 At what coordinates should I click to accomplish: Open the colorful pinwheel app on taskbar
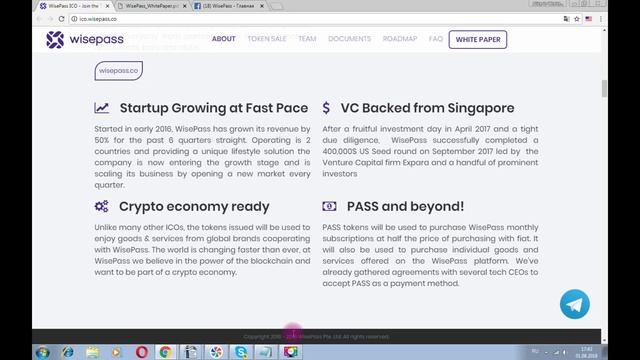coord(216,352)
